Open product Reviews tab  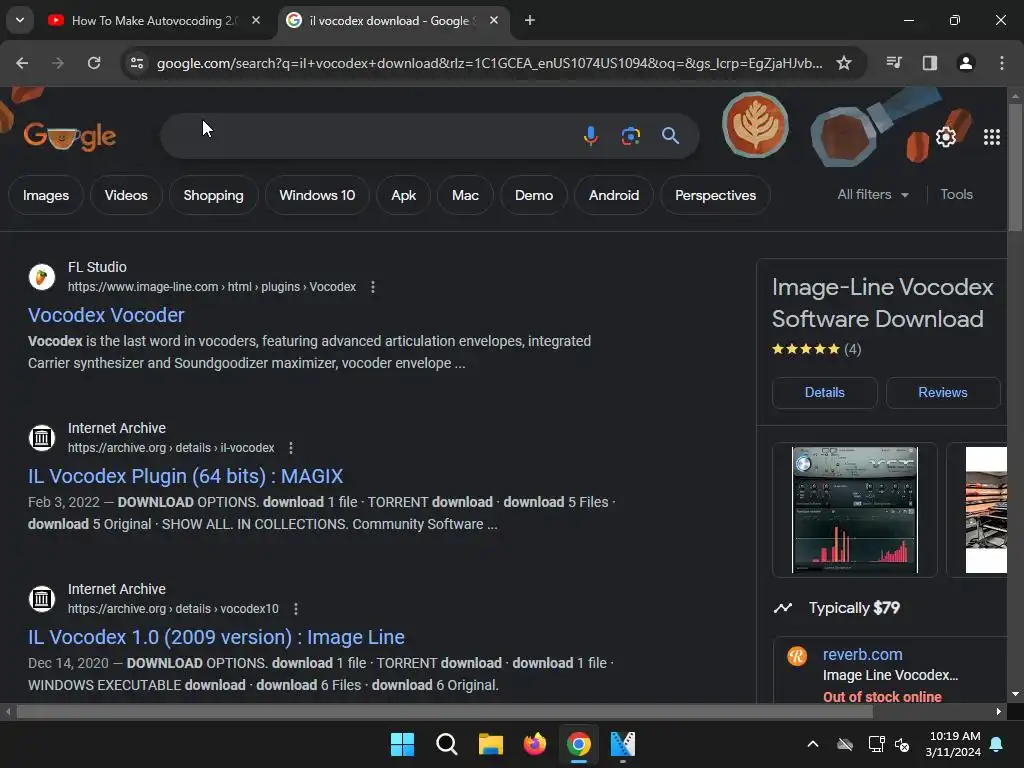click(943, 392)
